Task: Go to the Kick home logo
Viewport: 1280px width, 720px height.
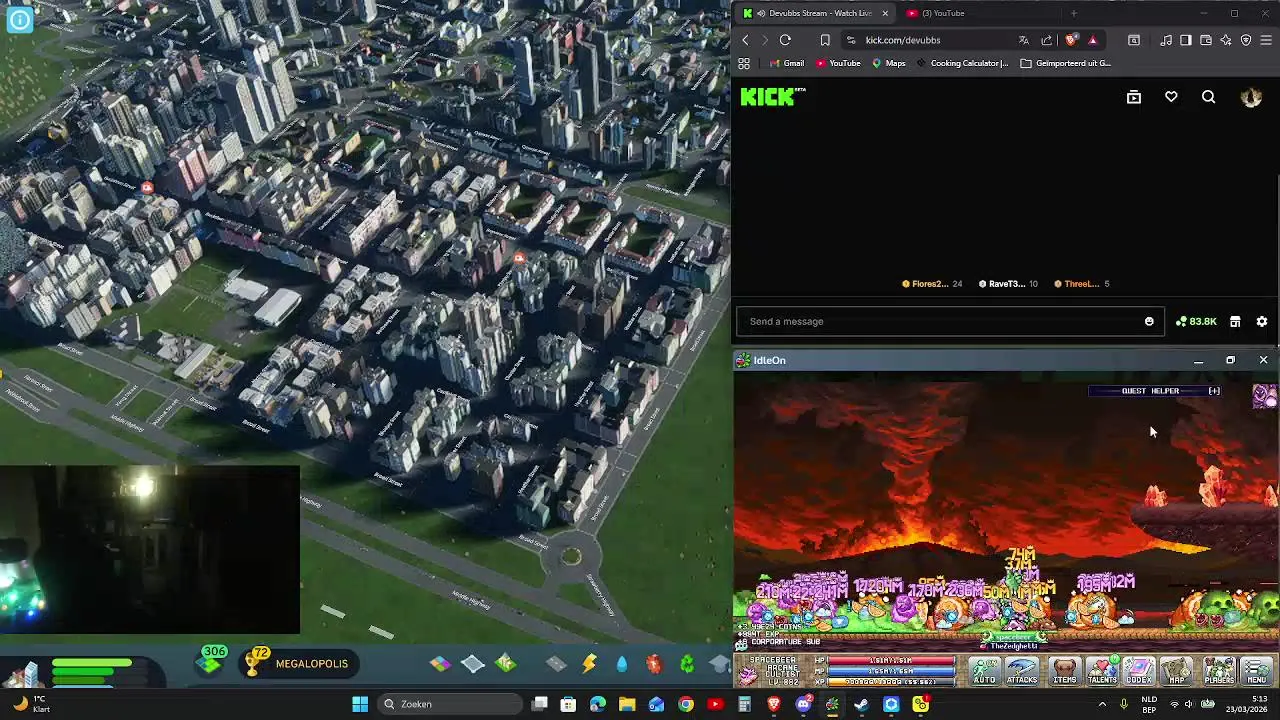Action: click(772, 97)
